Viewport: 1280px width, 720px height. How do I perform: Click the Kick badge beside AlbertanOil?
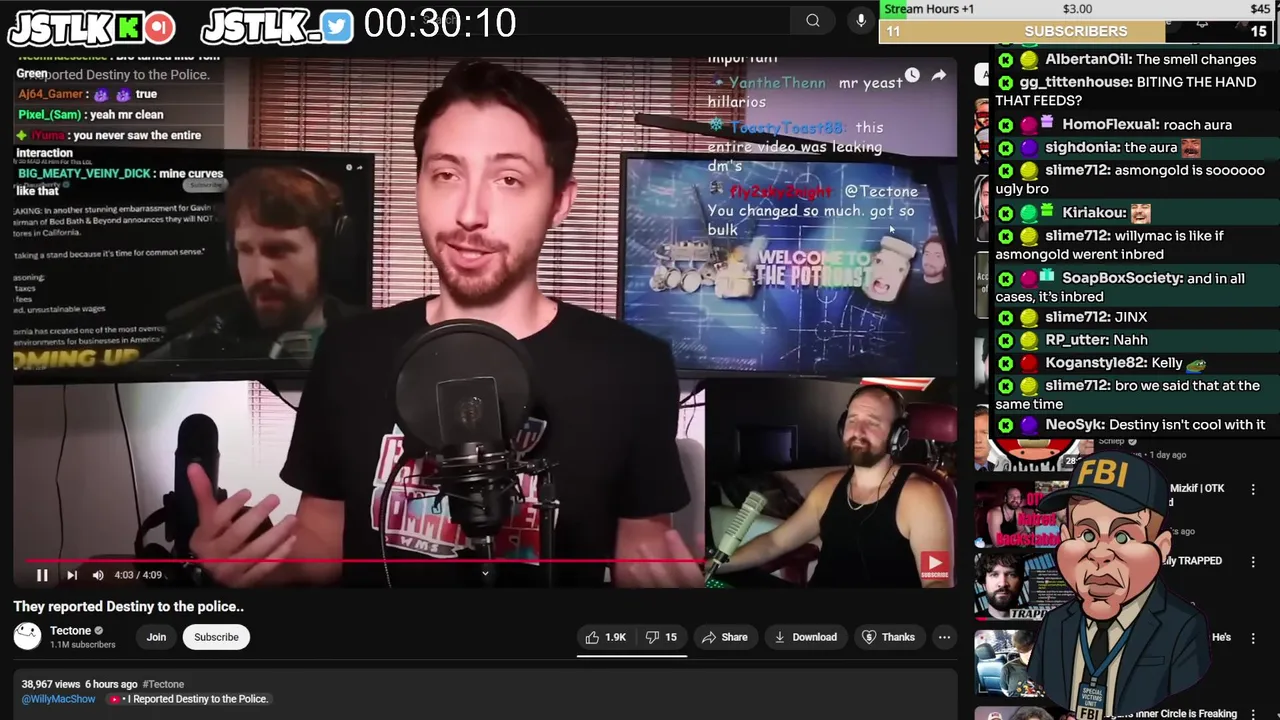pyautogui.click(x=1005, y=60)
